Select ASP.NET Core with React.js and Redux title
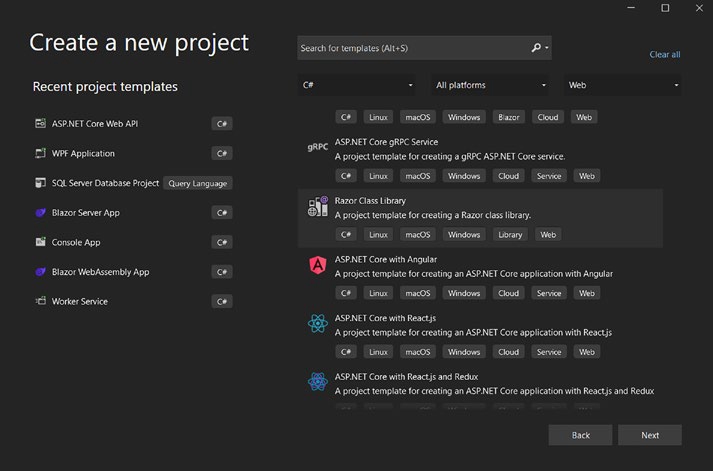713x471 pixels. pyautogui.click(x=406, y=376)
